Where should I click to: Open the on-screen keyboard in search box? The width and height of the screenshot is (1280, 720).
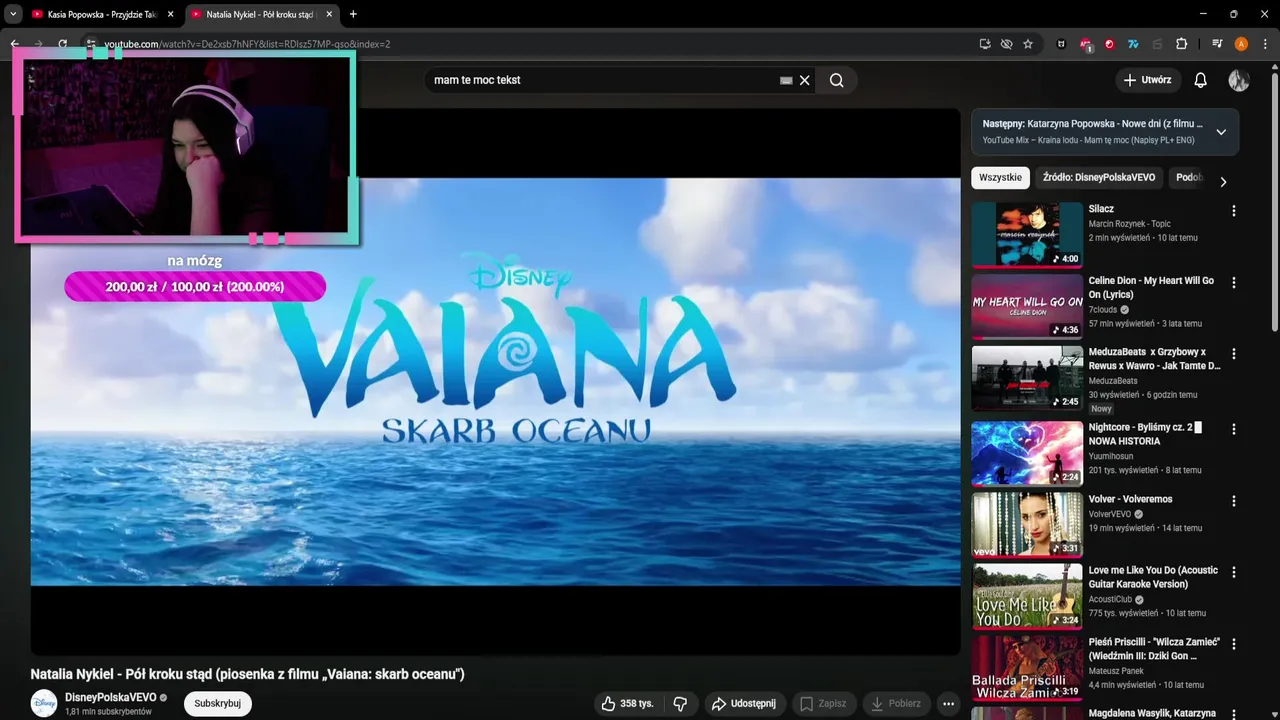[786, 80]
